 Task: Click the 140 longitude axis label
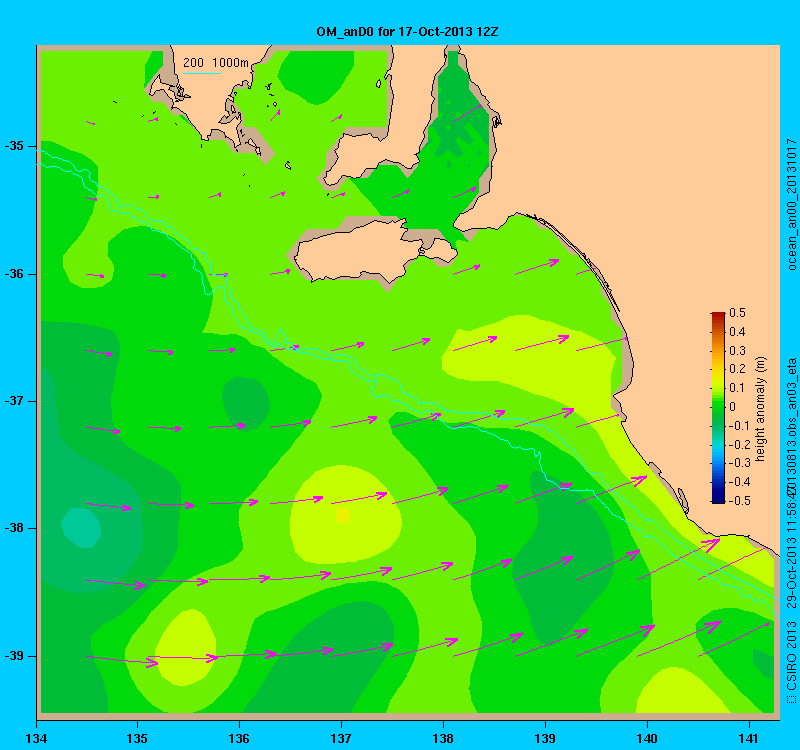tap(647, 739)
